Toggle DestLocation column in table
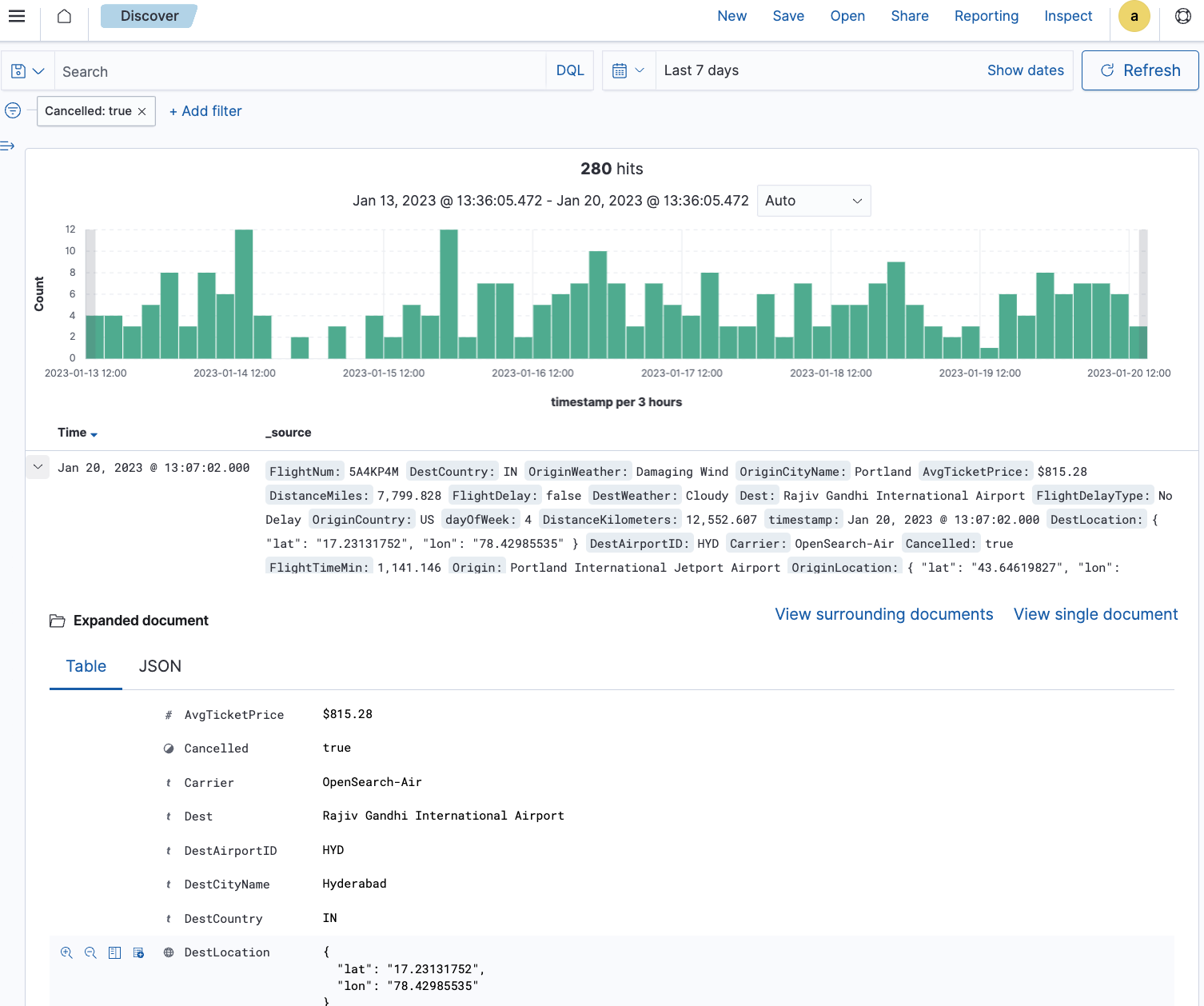 click(114, 952)
